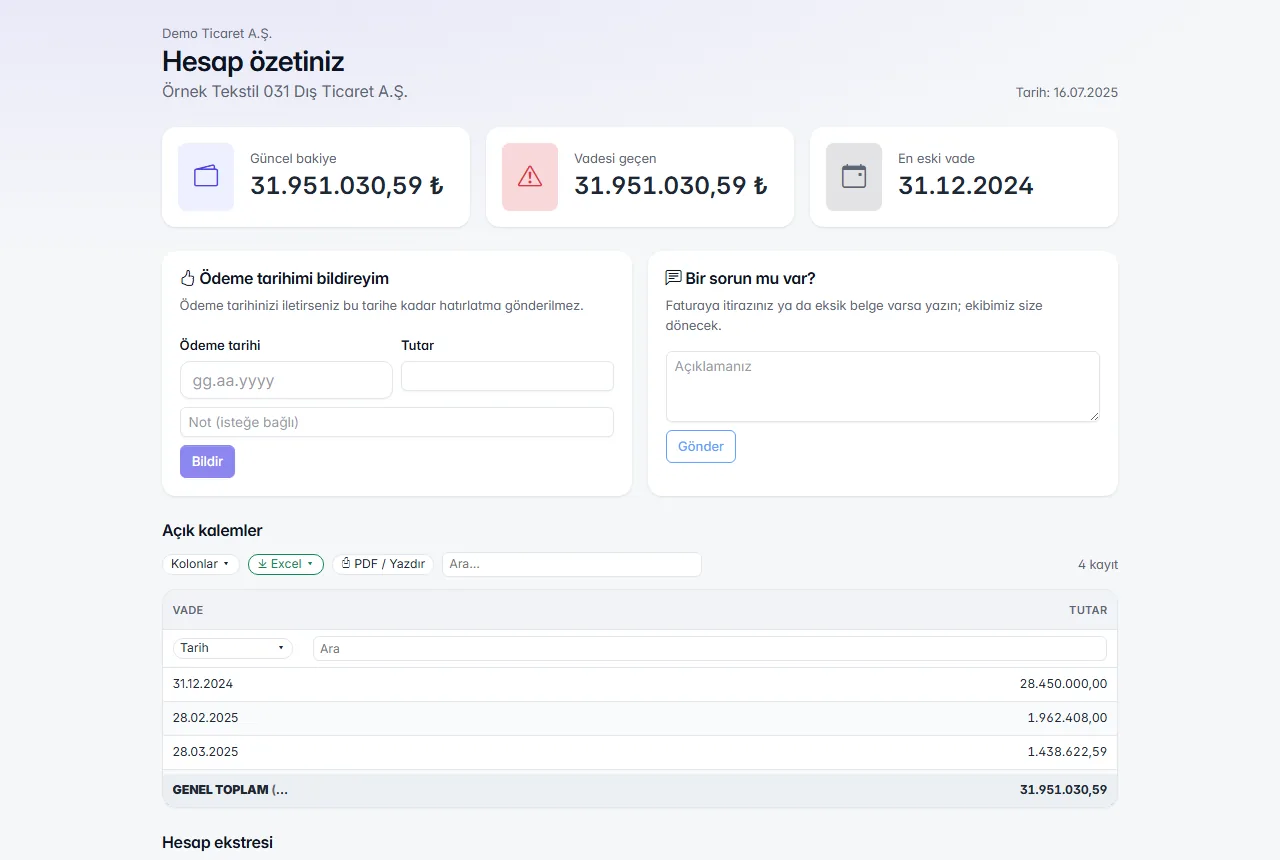Screen dimensions: 1280x860
Task: Click the calendar icon beside En eski vade
Action: (854, 176)
